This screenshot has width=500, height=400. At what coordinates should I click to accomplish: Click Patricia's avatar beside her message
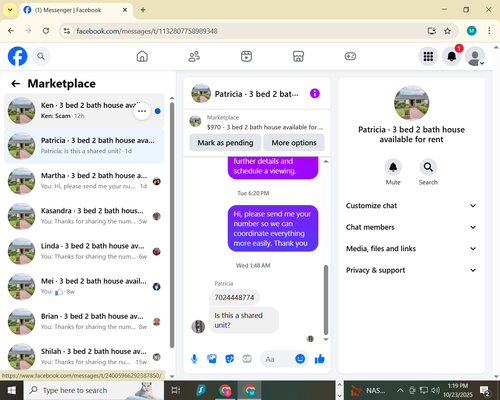pos(198,327)
